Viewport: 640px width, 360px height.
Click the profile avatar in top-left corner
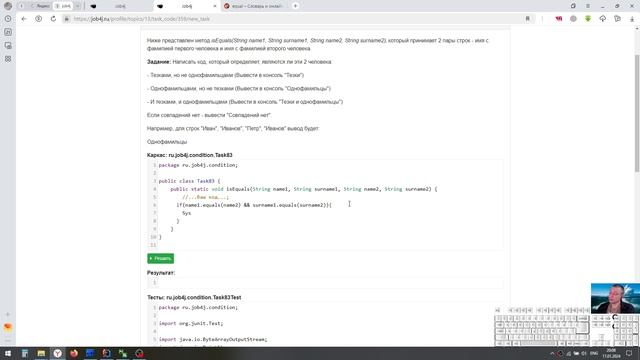point(8,6)
